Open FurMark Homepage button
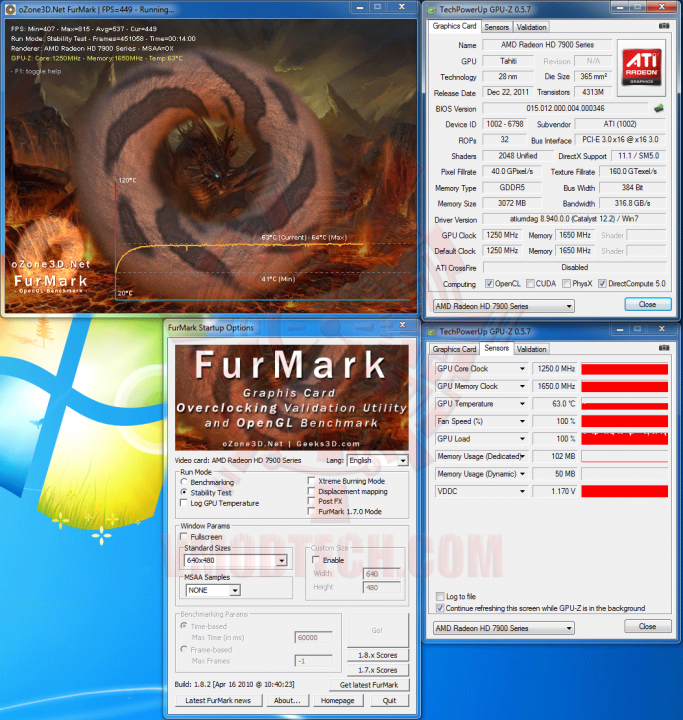 pyautogui.click(x=338, y=700)
